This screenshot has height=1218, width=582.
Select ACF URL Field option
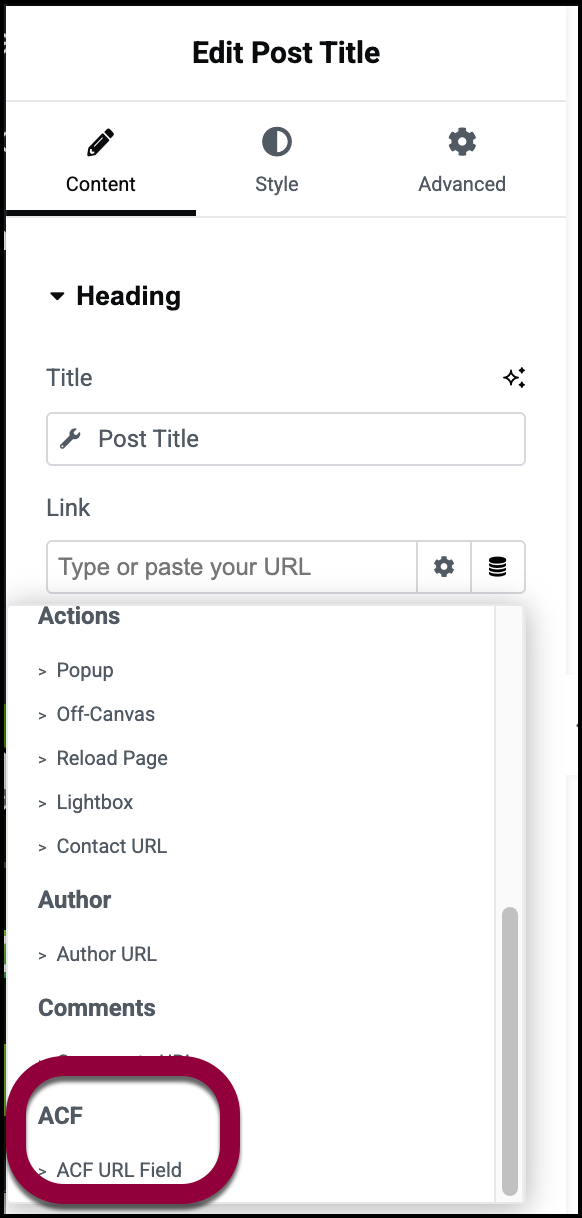coord(119,1170)
